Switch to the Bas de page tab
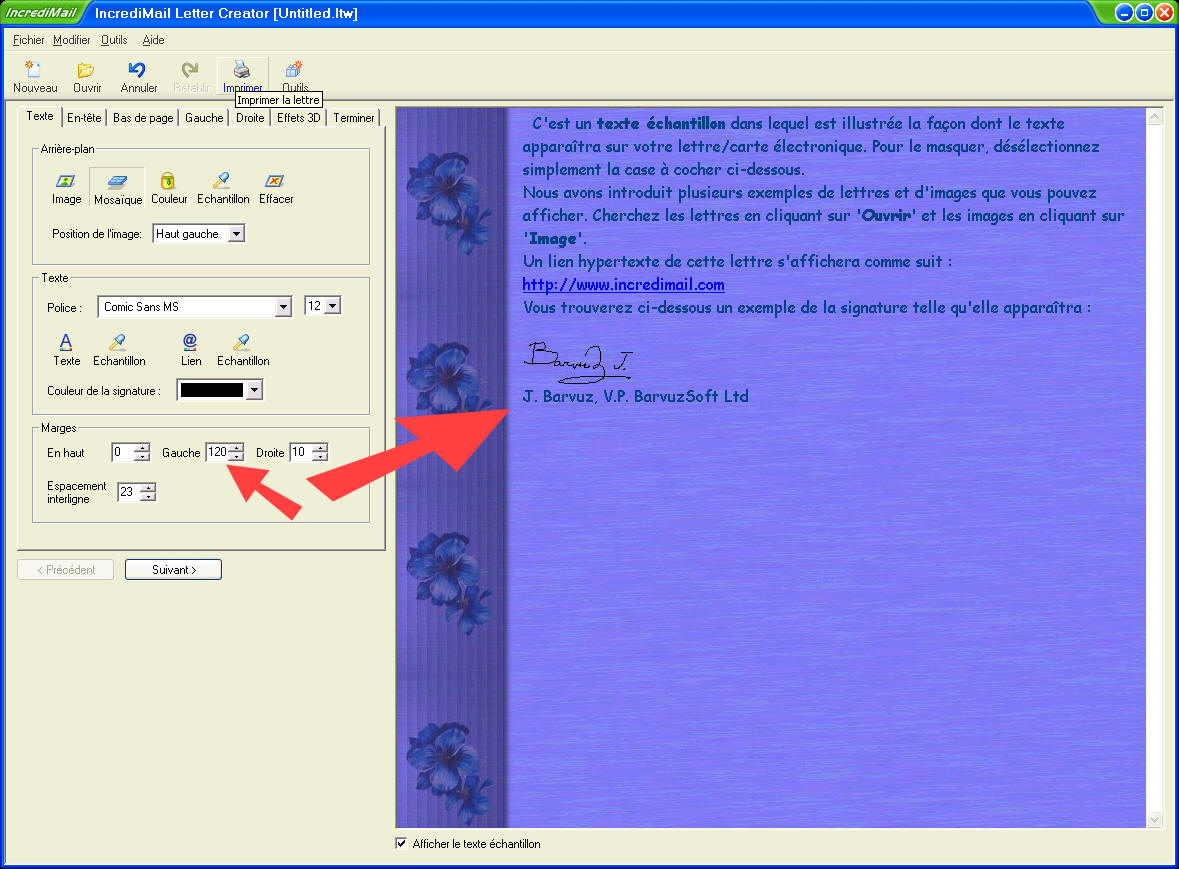The width and height of the screenshot is (1179, 869). click(143, 118)
